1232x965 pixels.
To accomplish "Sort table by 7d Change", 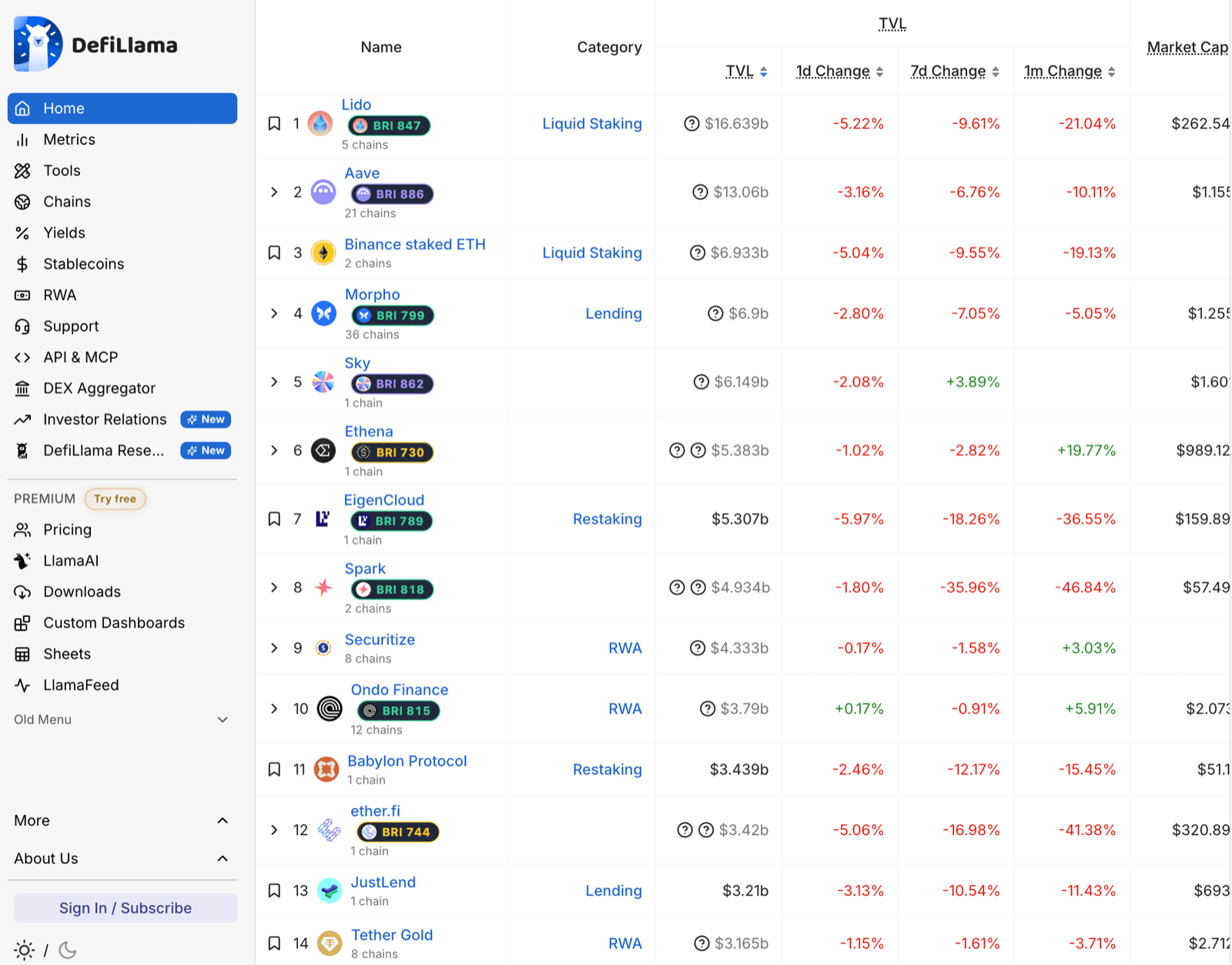I will pyautogui.click(x=955, y=72).
